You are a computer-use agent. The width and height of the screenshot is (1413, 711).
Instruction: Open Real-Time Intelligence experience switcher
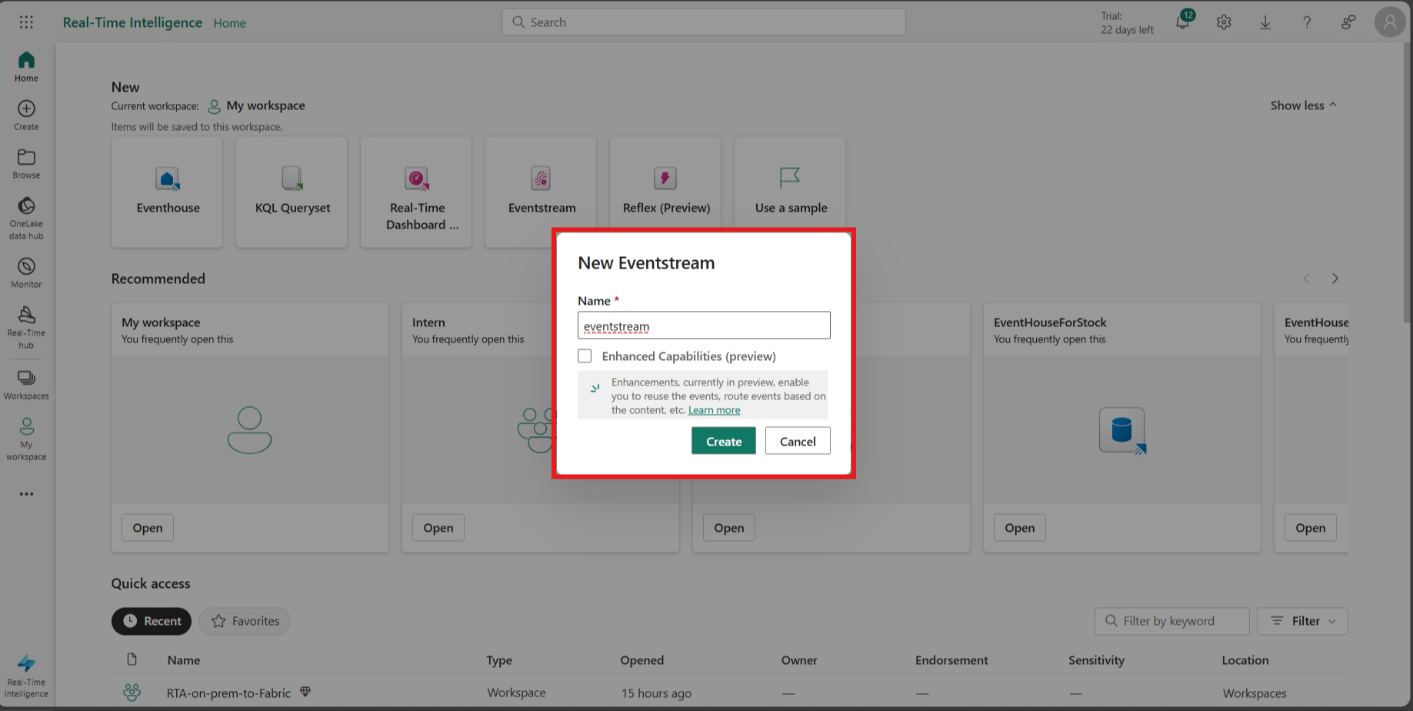26,677
